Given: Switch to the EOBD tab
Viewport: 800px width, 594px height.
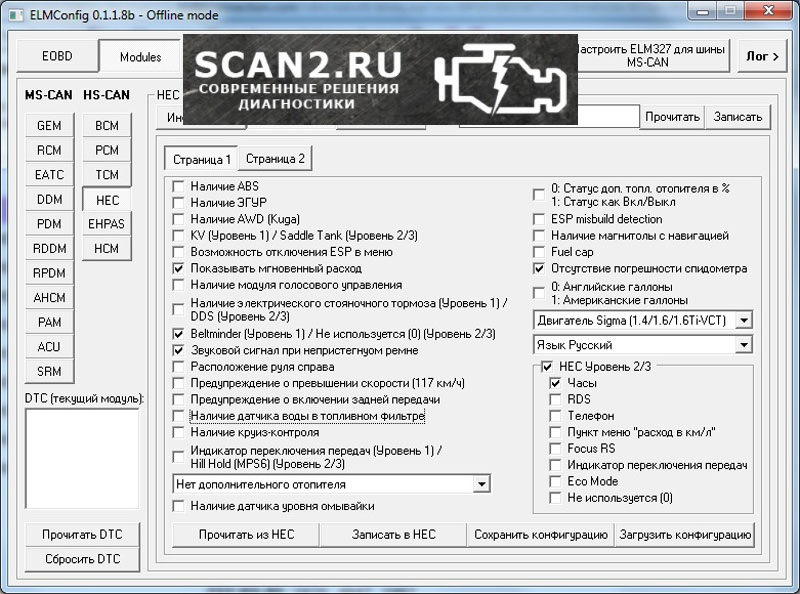Looking at the screenshot, I should click(57, 56).
